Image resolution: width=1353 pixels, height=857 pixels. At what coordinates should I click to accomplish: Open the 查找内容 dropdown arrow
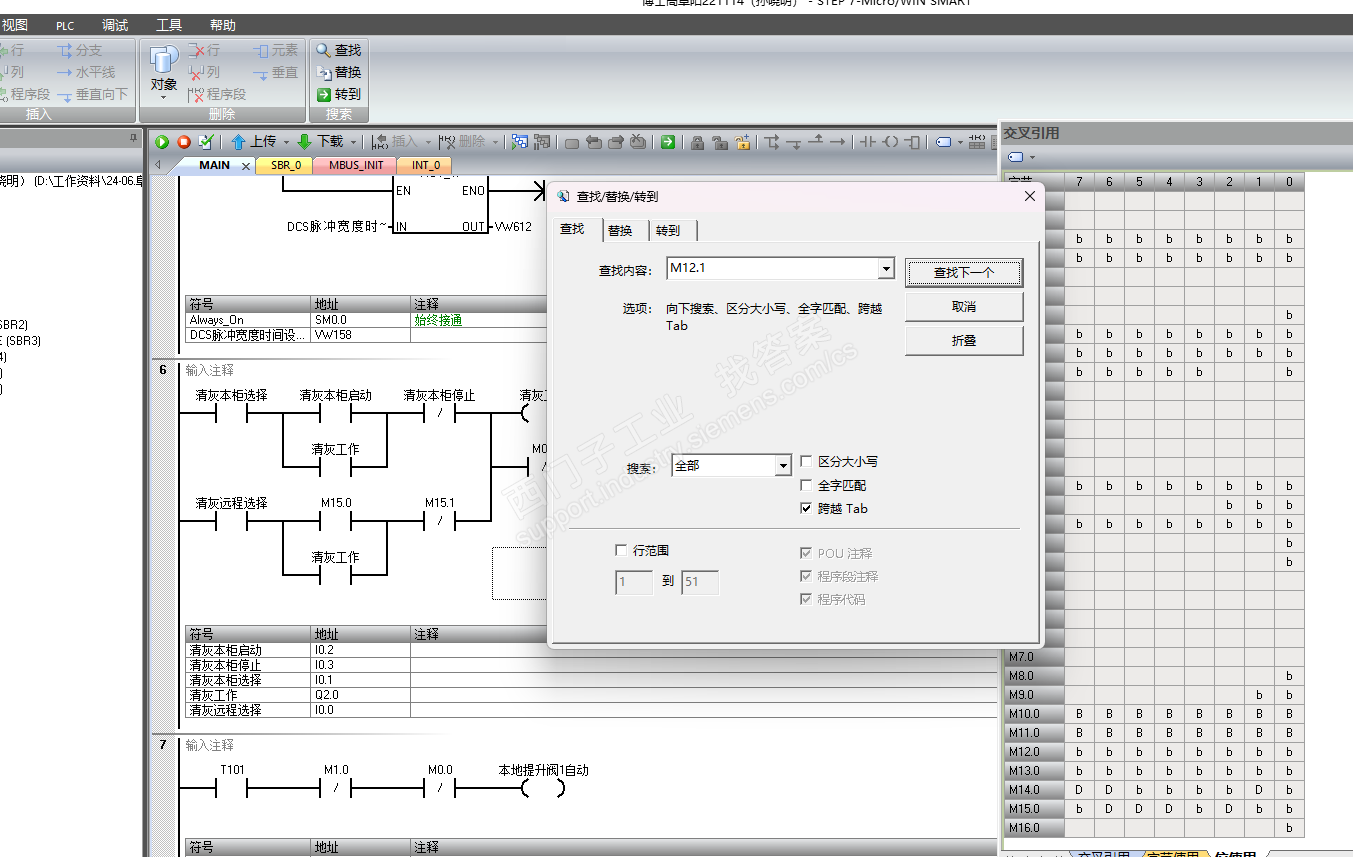click(885, 269)
